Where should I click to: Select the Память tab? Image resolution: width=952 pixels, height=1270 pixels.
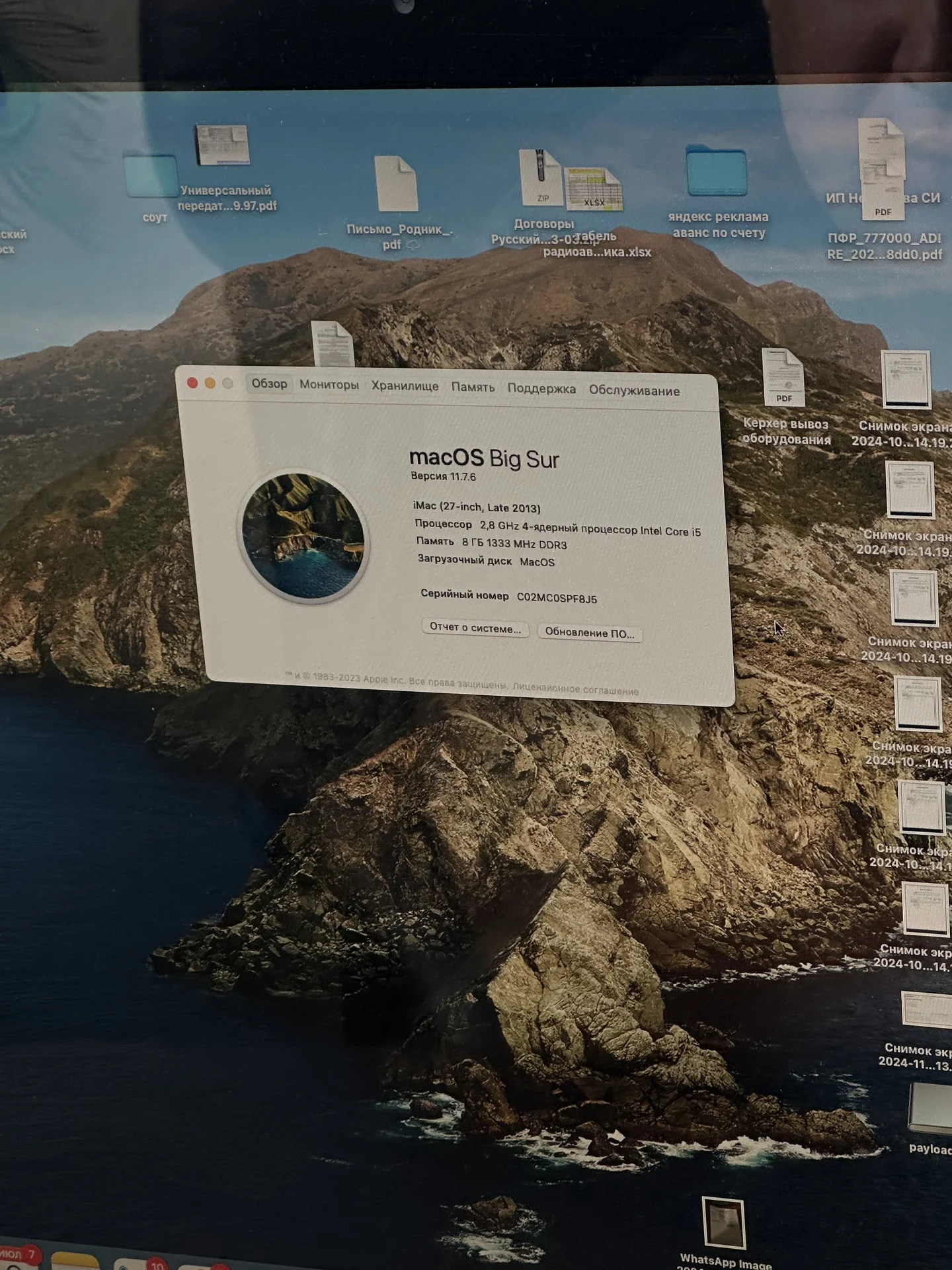point(473,388)
